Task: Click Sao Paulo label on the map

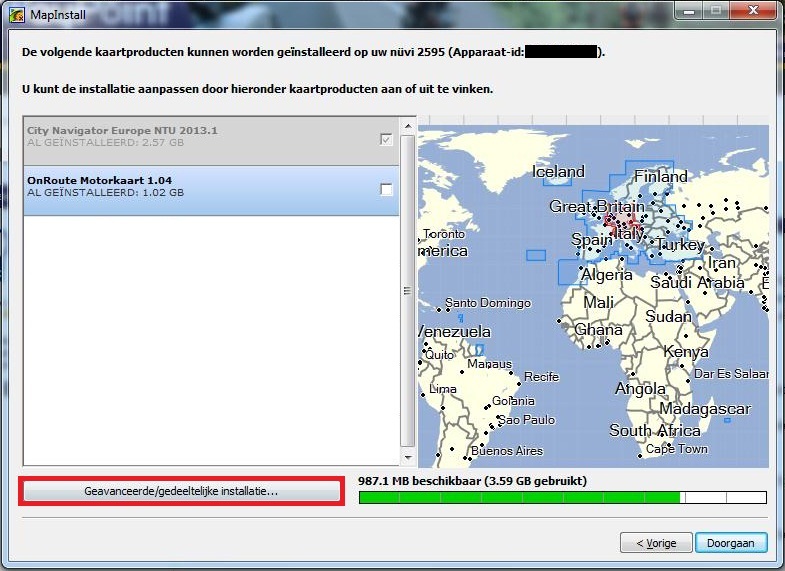Action: click(526, 420)
